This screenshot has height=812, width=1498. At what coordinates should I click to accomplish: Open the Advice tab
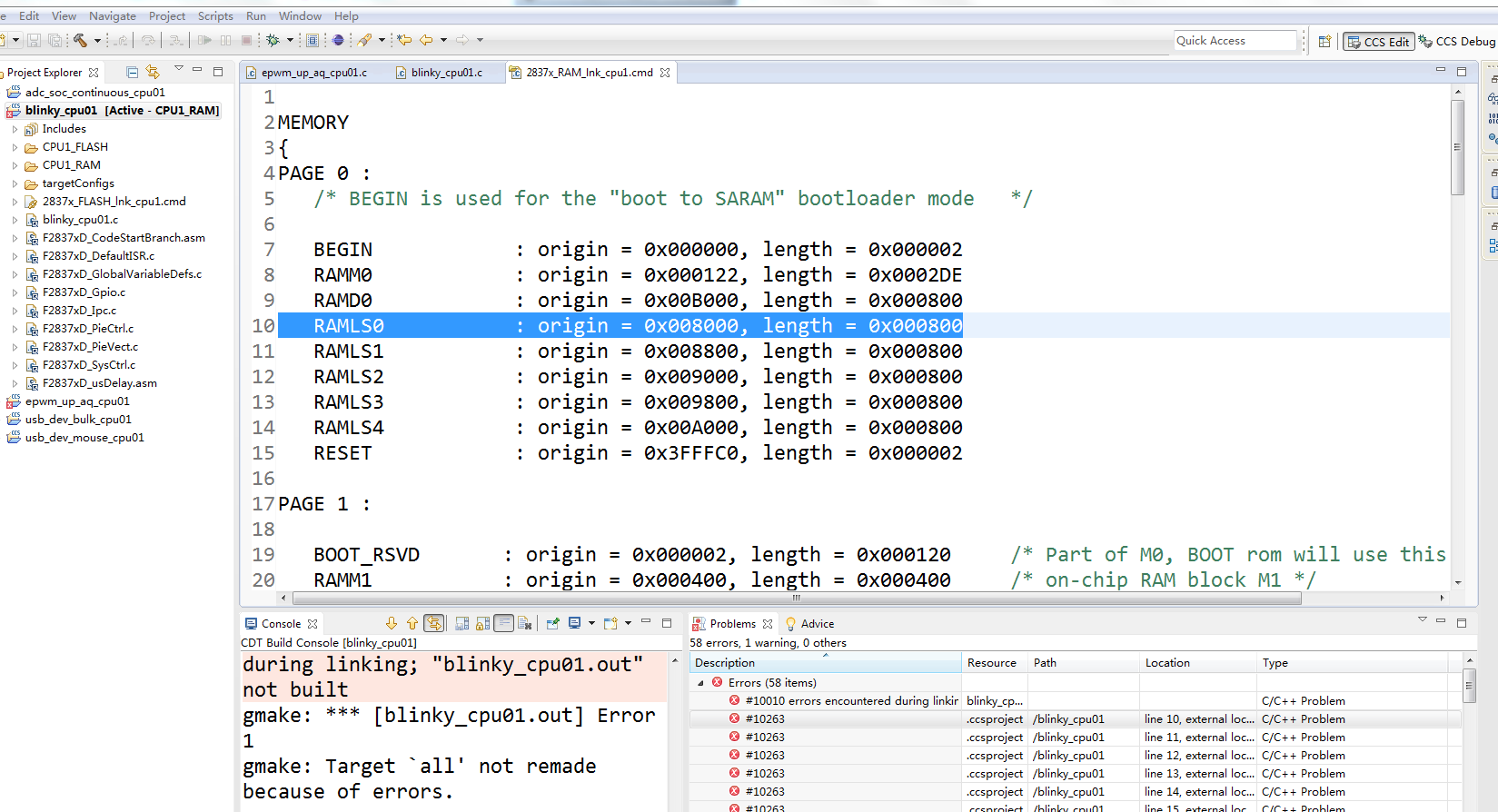click(809, 624)
